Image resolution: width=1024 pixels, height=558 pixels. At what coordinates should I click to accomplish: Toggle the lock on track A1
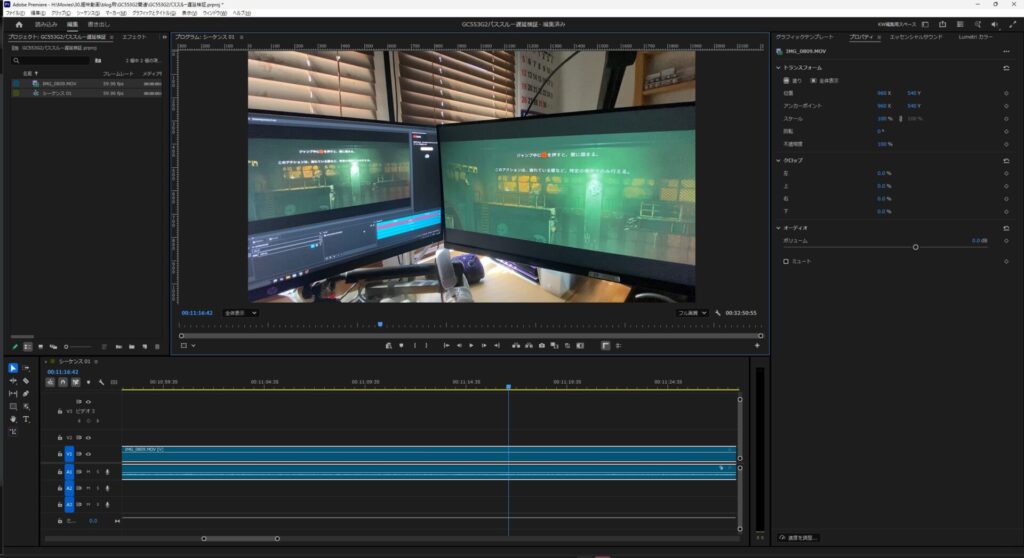point(59,471)
